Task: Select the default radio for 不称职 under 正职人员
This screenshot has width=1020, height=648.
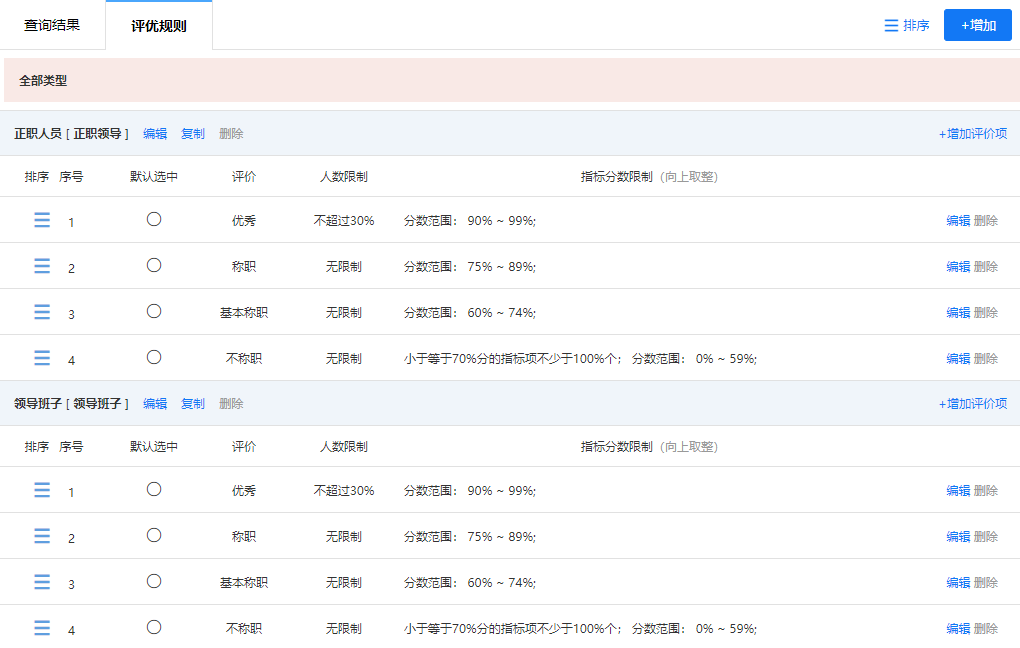Action: point(153,356)
